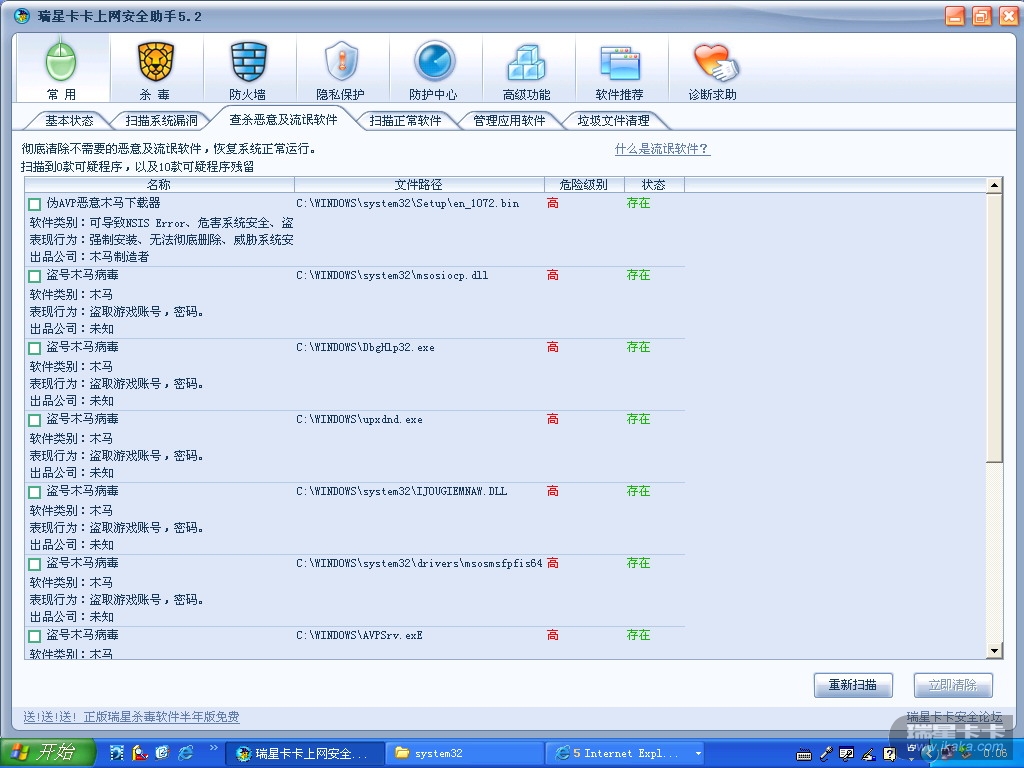Switch to 瑞星卡卡上网安全 taskbar button
Viewport: 1024px width, 768px height.
(x=304, y=754)
